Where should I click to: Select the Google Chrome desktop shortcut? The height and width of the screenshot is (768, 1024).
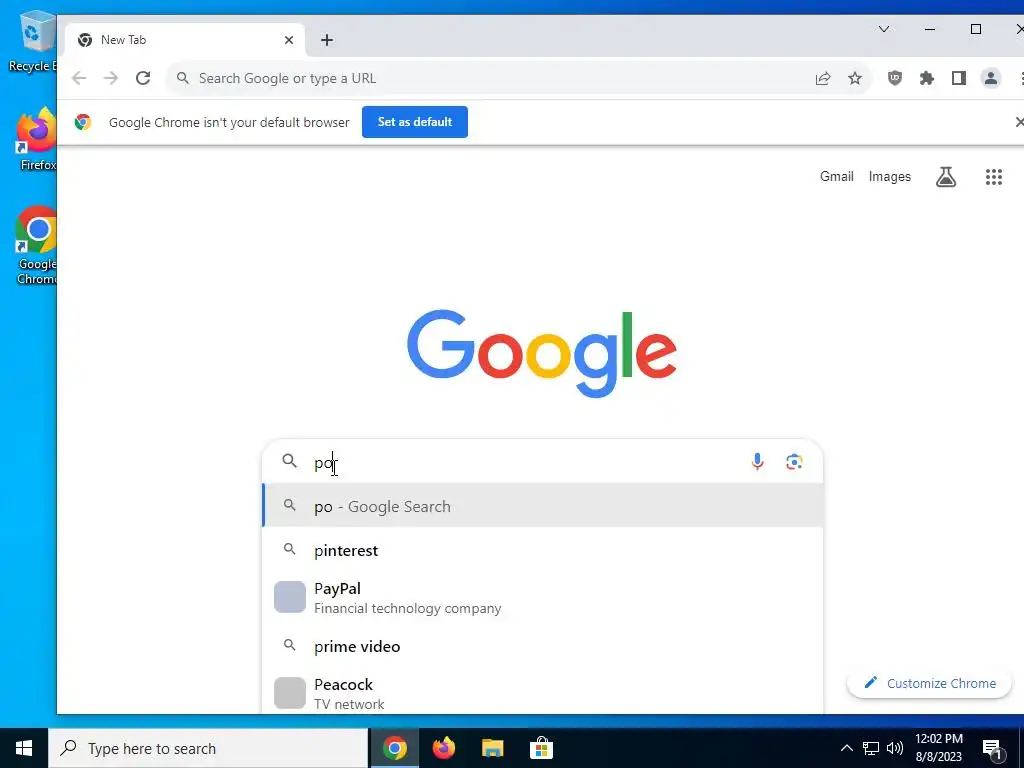(36, 246)
